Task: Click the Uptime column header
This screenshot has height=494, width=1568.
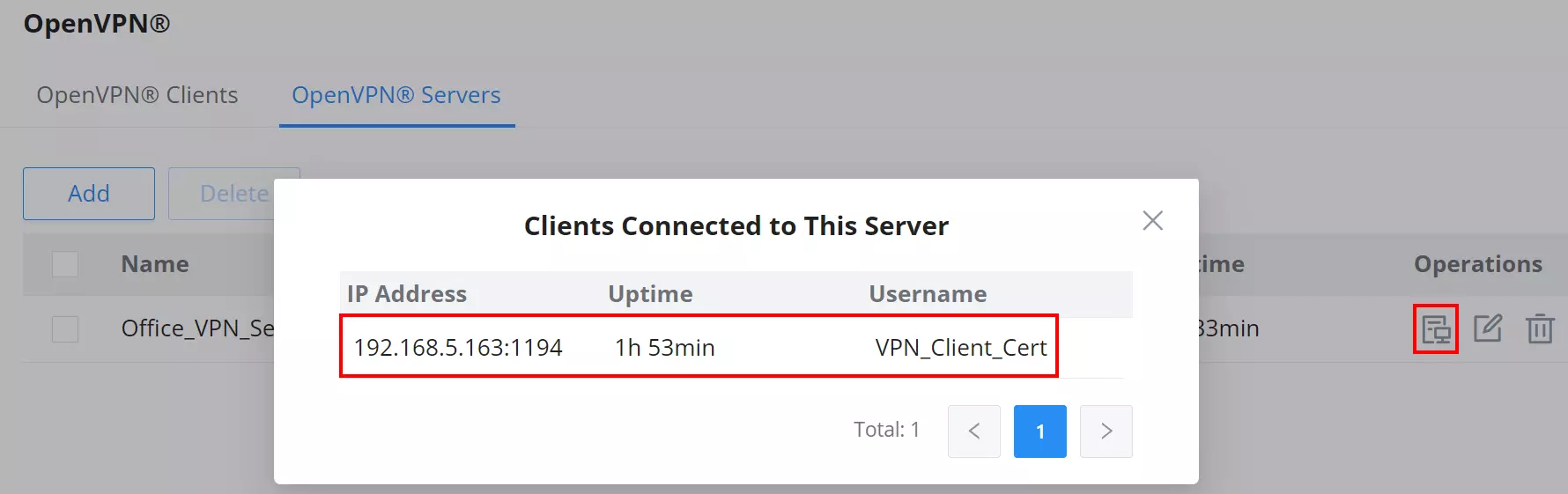Action: coord(650,294)
